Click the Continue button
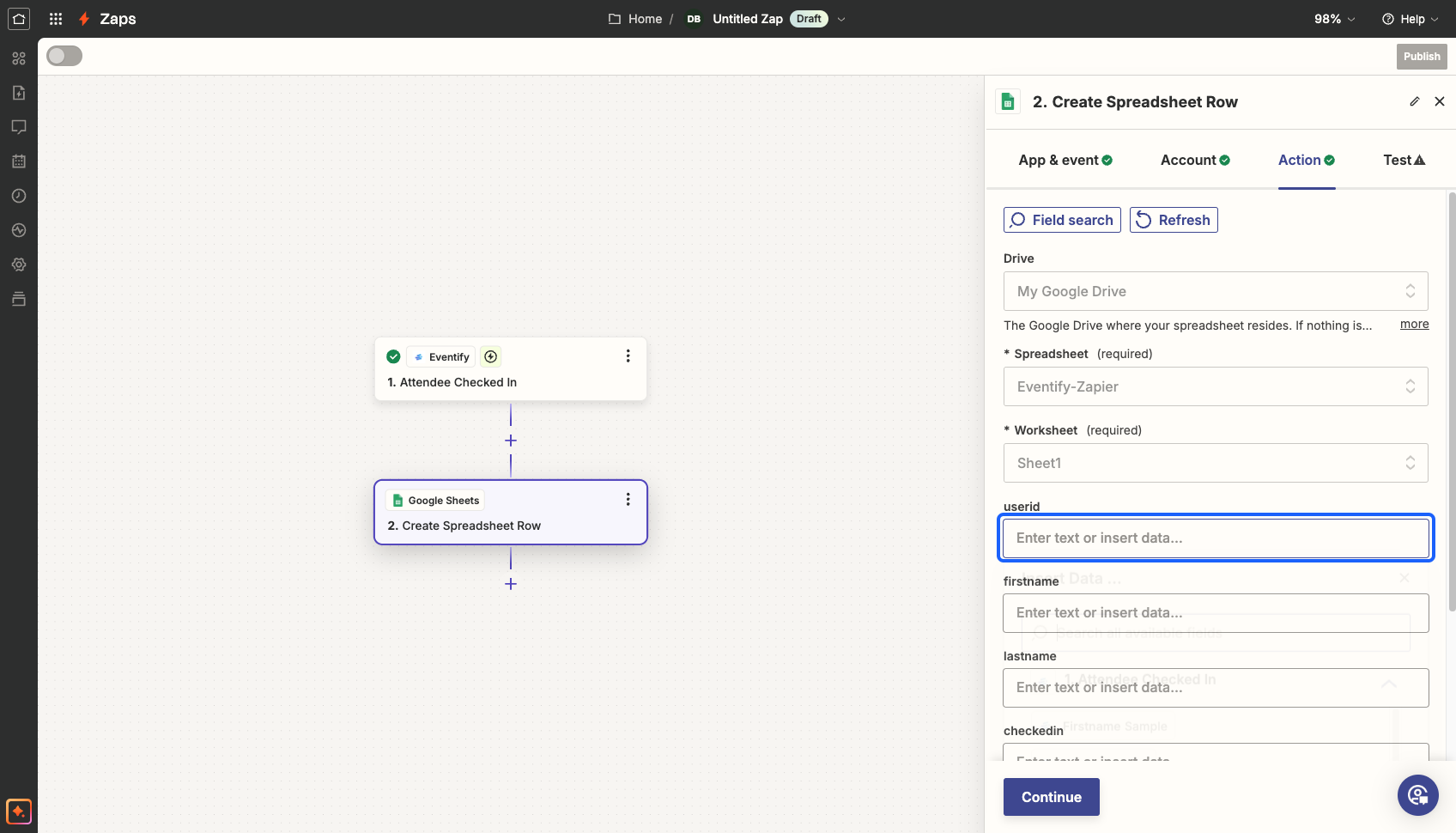This screenshot has height=833, width=1456. pyautogui.click(x=1052, y=797)
